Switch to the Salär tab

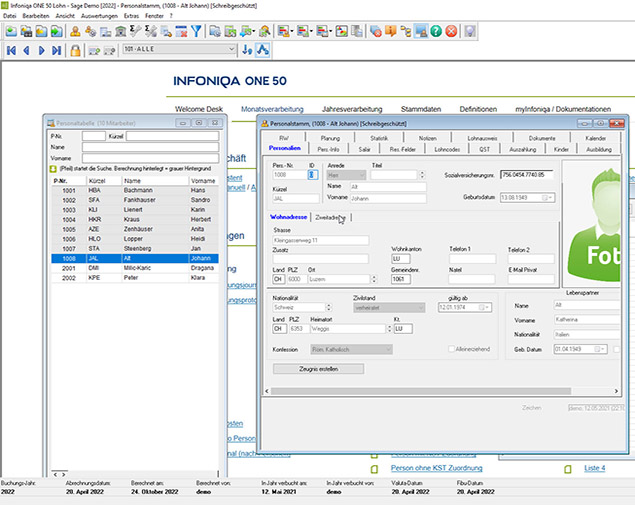coord(364,149)
